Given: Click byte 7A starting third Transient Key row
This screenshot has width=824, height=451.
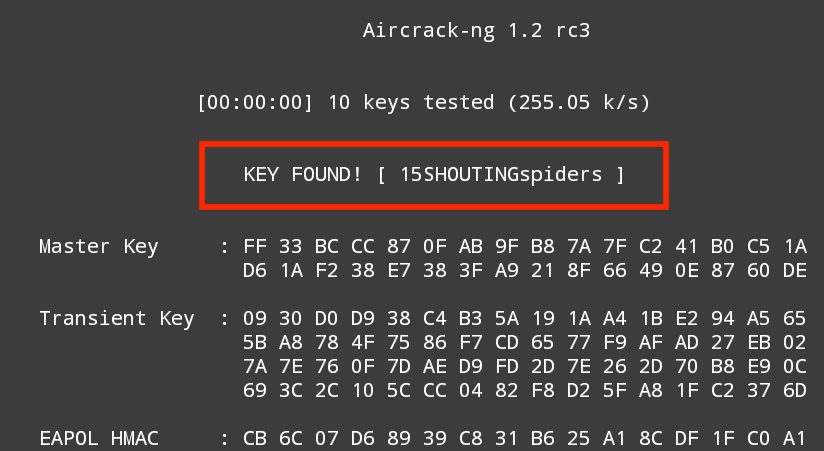Looking at the screenshot, I should click(255, 367).
